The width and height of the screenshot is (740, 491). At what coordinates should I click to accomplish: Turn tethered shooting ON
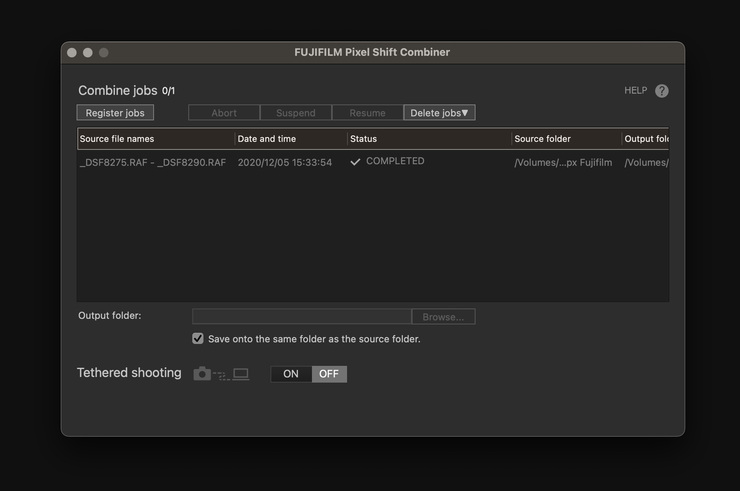tap(291, 374)
